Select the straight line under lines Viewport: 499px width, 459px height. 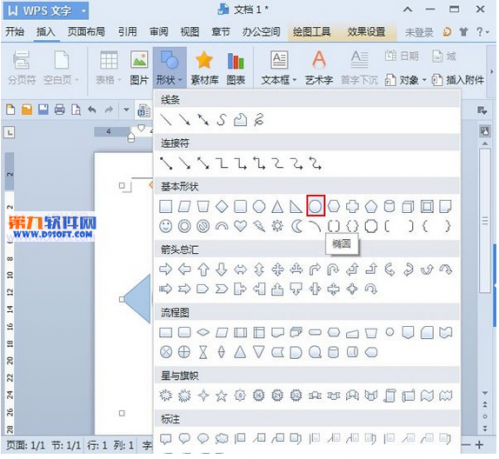click(166, 120)
